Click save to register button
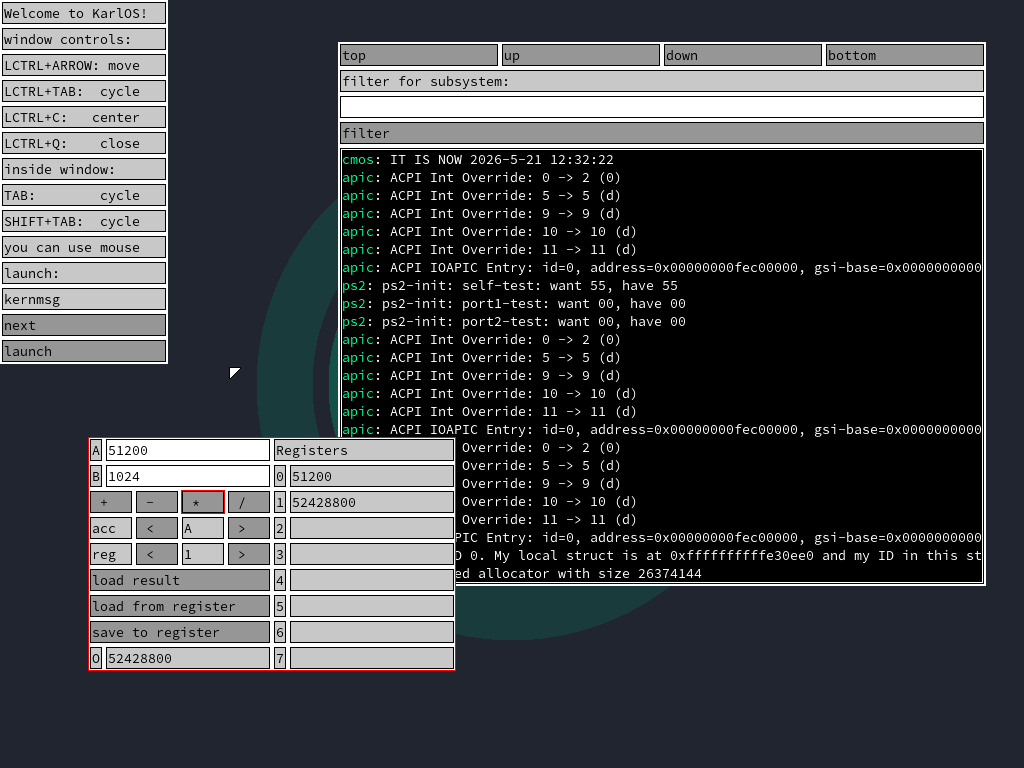This screenshot has width=1024, height=768. pyautogui.click(x=180, y=632)
